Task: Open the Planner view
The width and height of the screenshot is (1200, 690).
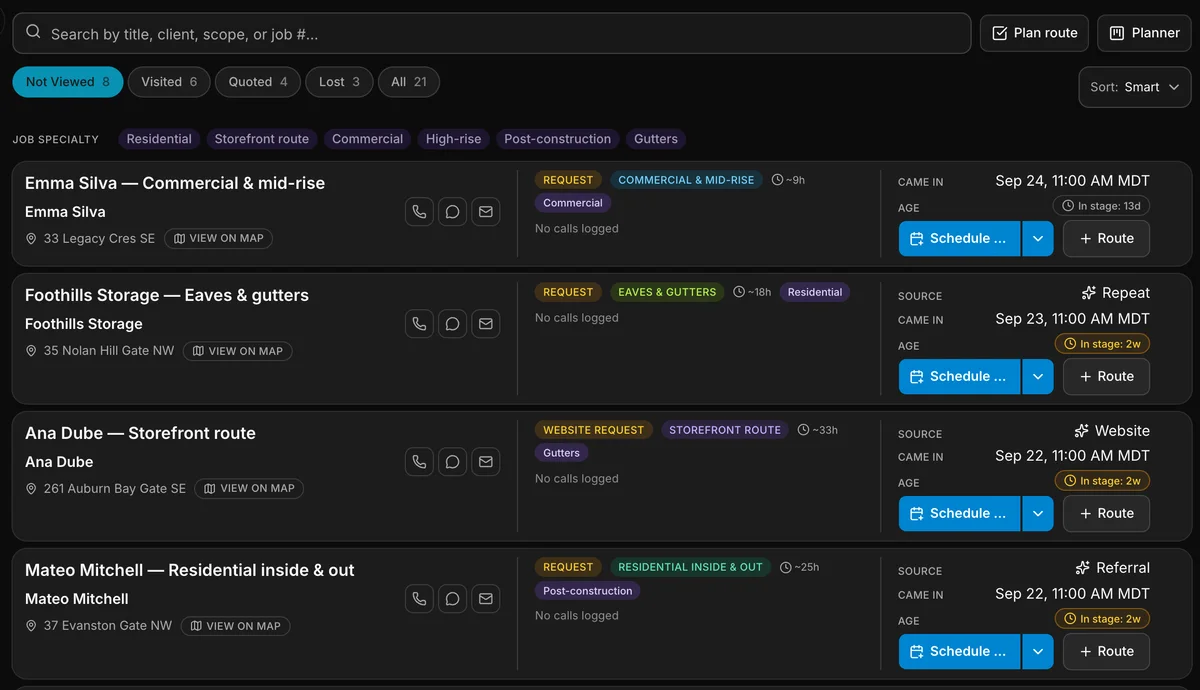Action: (x=1145, y=33)
